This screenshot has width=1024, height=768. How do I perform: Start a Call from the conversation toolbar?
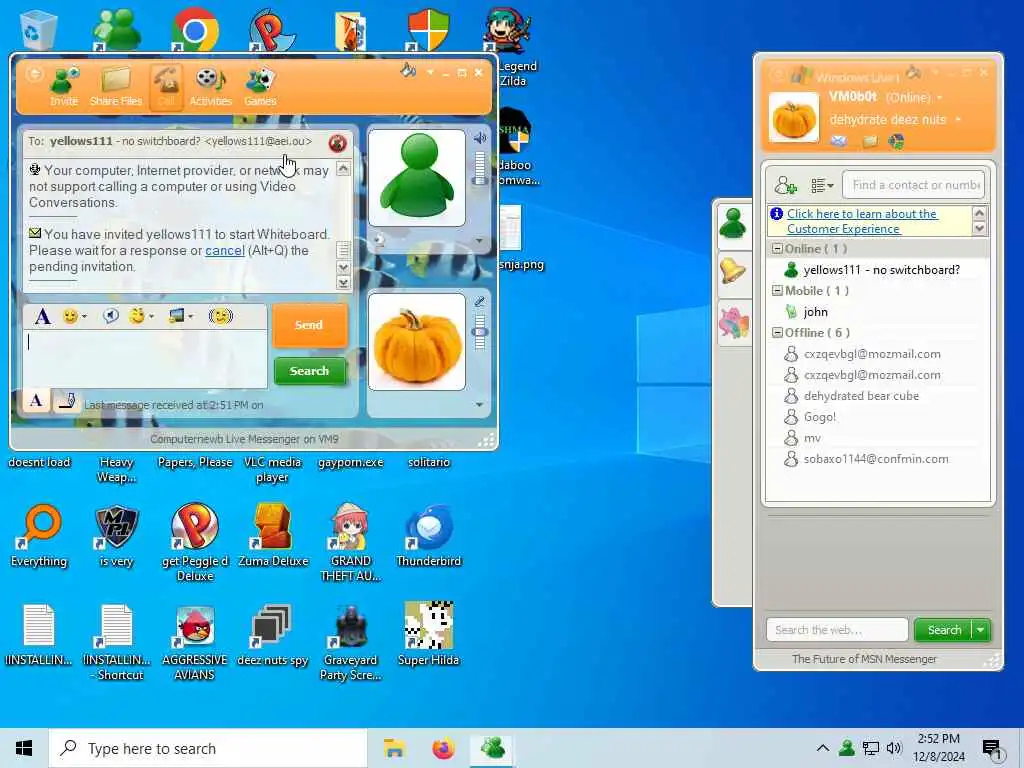pos(166,86)
